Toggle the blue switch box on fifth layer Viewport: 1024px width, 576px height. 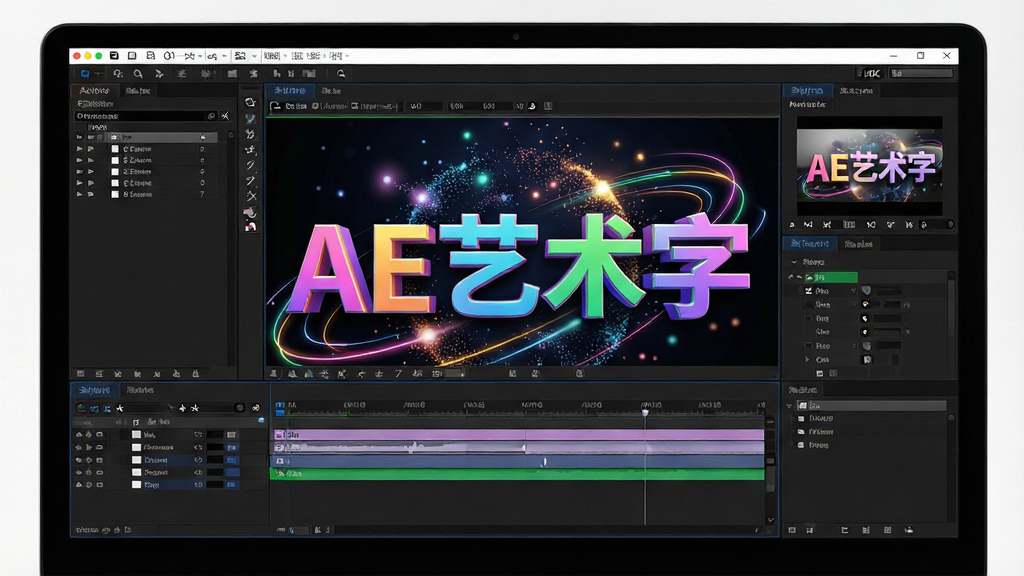231,485
